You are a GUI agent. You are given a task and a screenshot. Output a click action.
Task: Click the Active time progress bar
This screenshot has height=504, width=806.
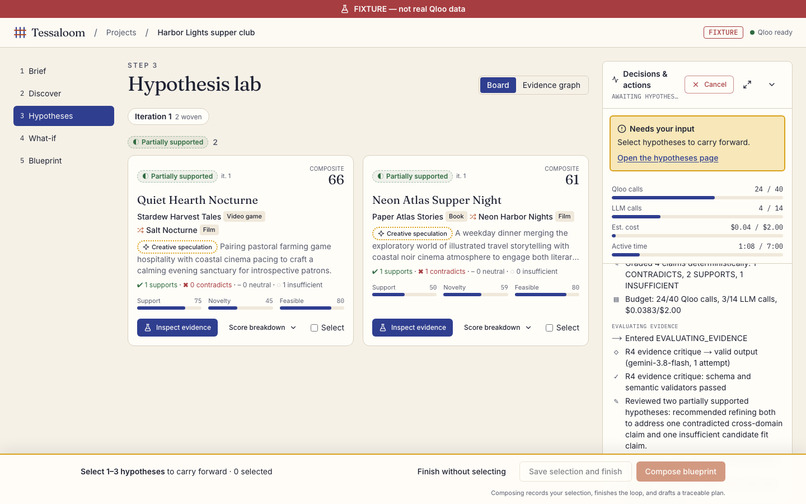coord(697,255)
